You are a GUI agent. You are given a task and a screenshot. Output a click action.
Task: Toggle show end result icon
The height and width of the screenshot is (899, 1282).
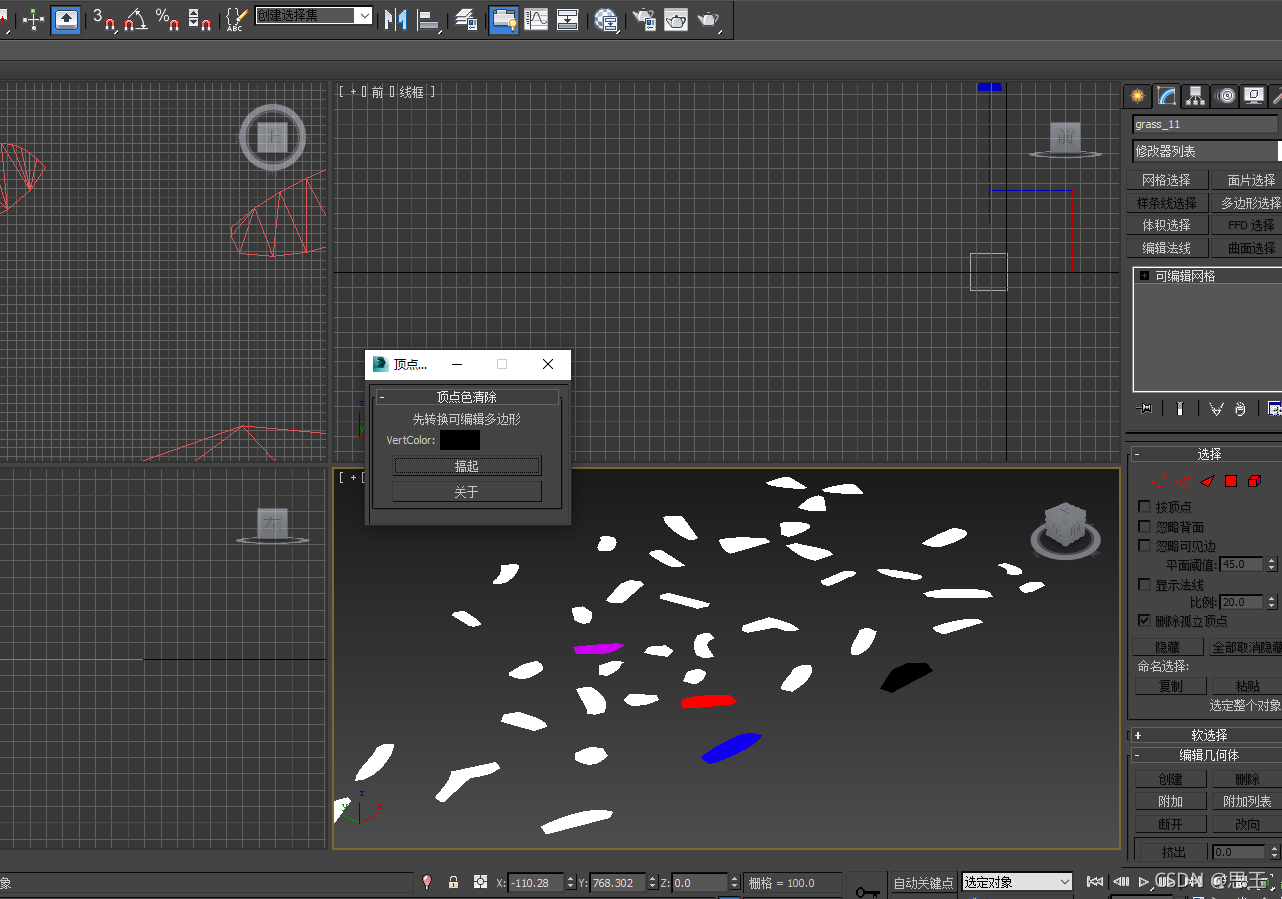tap(1181, 408)
